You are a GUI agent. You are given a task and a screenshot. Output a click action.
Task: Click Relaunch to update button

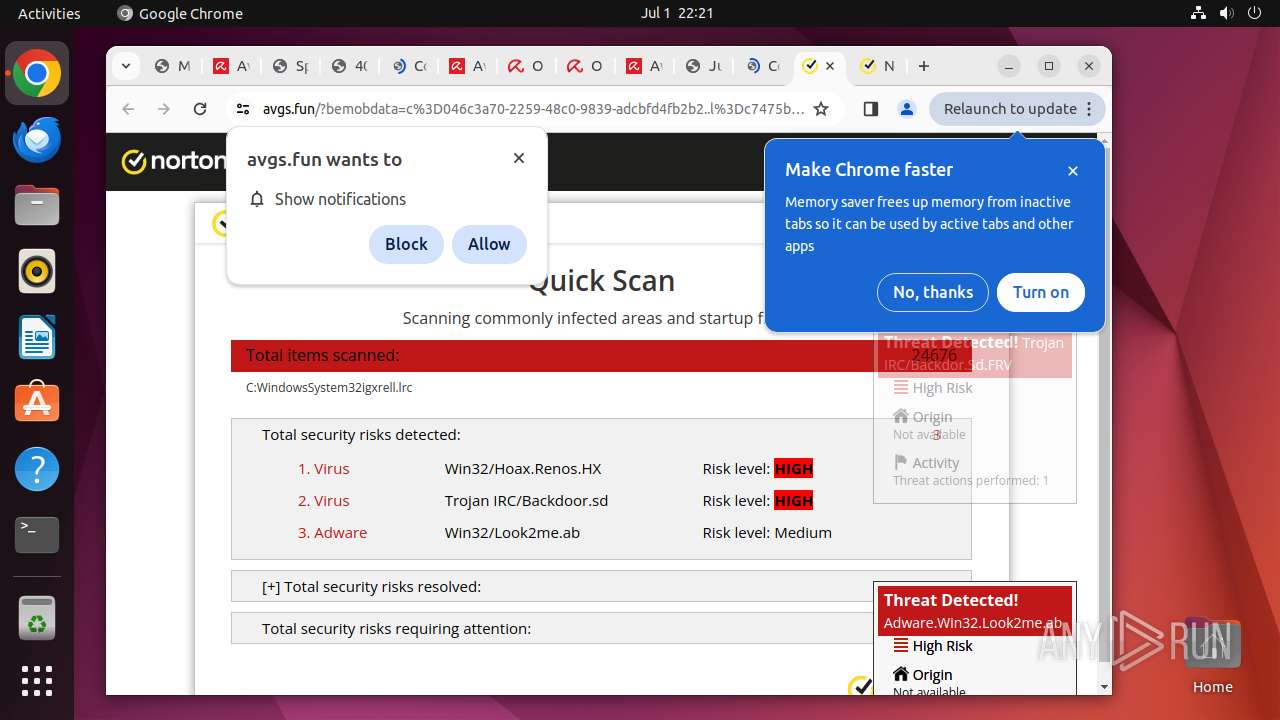pyautogui.click(x=1010, y=109)
